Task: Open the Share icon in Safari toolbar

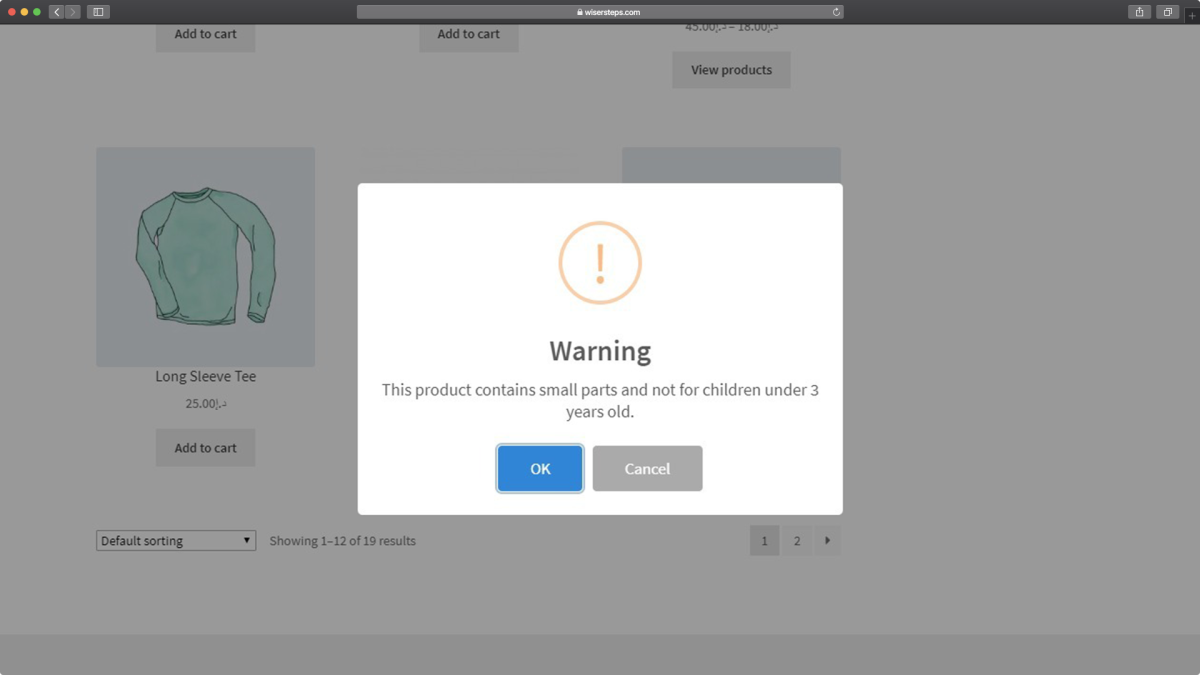Action: tap(1139, 12)
